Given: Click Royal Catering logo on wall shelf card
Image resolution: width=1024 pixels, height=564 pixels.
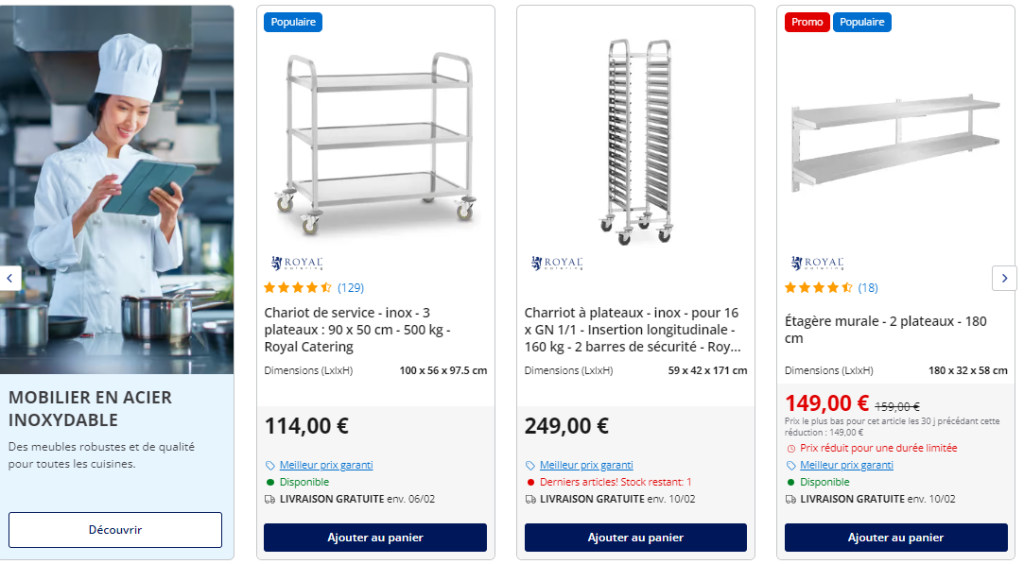Looking at the screenshot, I should (x=818, y=263).
